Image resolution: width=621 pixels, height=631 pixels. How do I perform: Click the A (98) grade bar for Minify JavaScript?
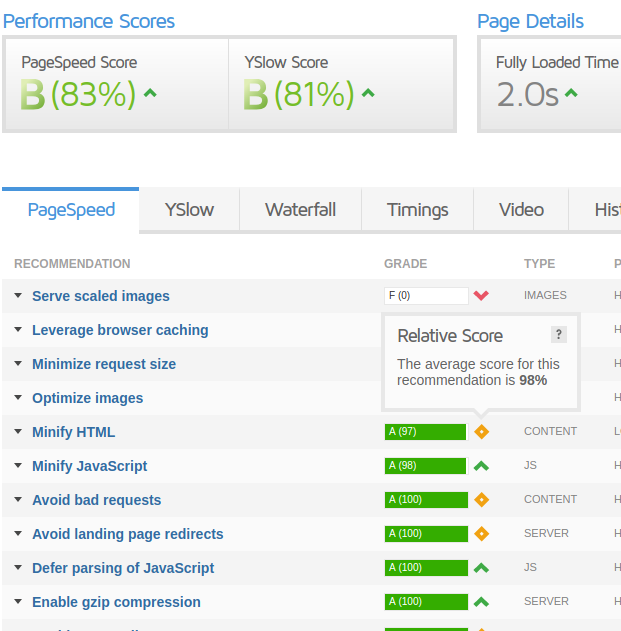pyautogui.click(x=426, y=466)
